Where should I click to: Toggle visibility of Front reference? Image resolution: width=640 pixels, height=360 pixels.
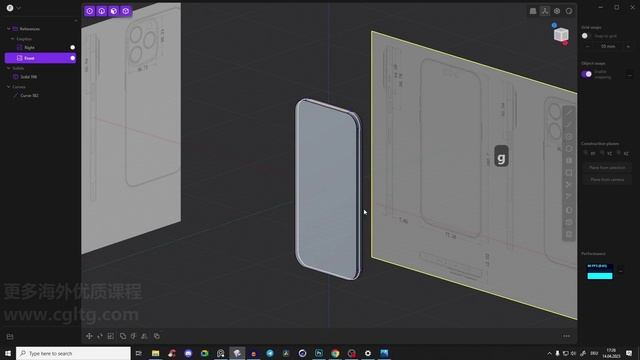pyautogui.click(x=73, y=58)
